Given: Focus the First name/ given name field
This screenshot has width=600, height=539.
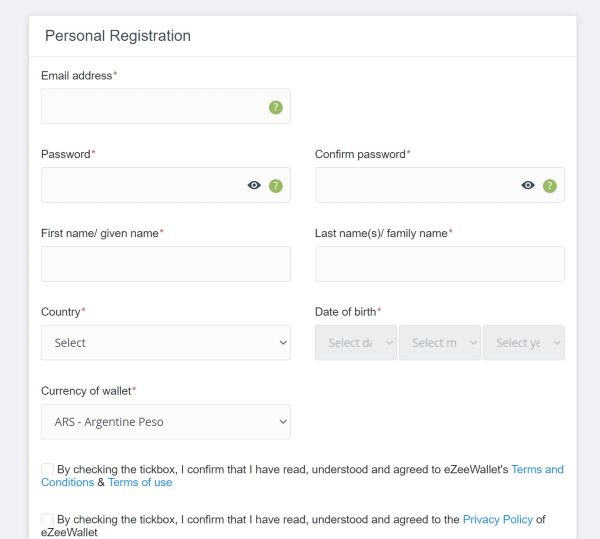Looking at the screenshot, I should (x=166, y=264).
